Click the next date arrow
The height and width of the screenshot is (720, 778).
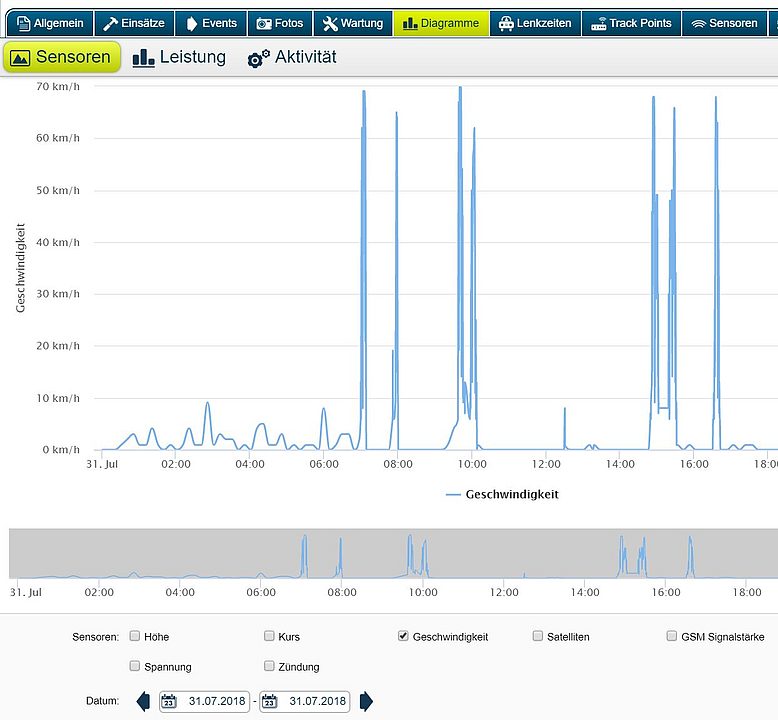pos(366,701)
